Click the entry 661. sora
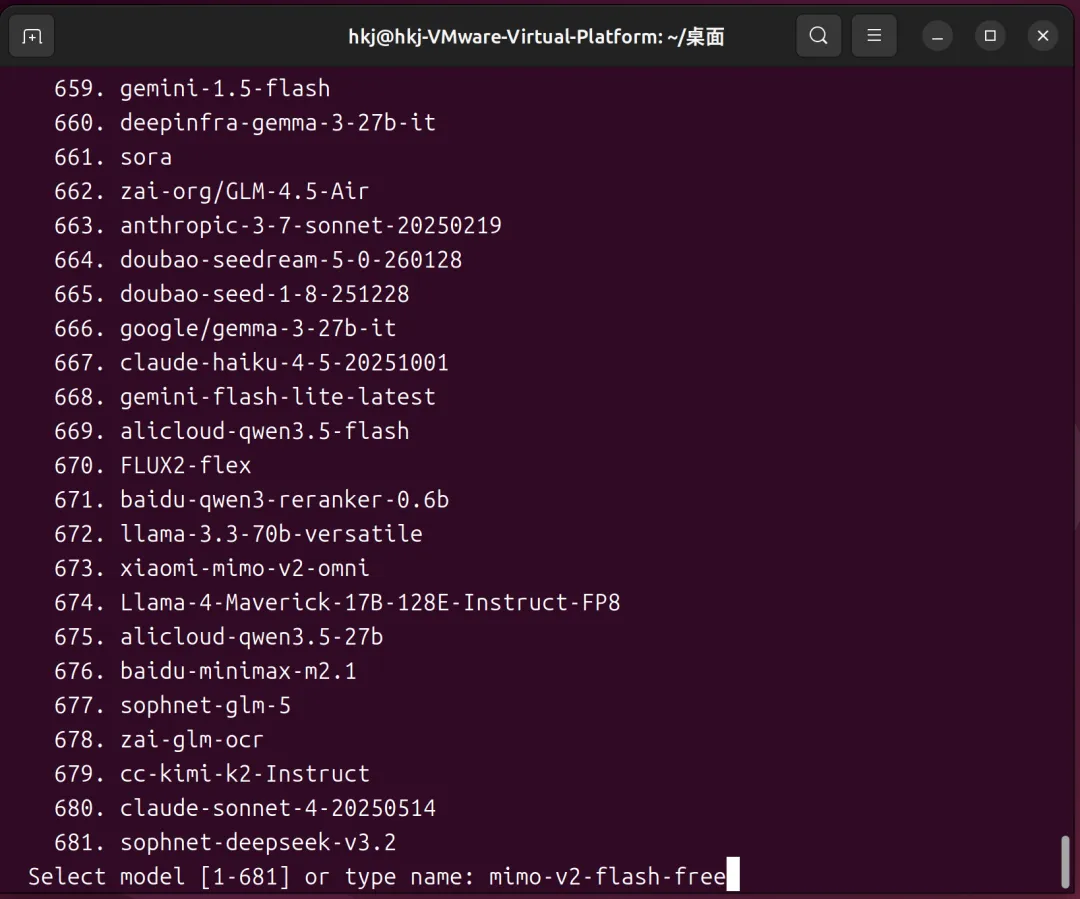 pyautogui.click(x=113, y=158)
